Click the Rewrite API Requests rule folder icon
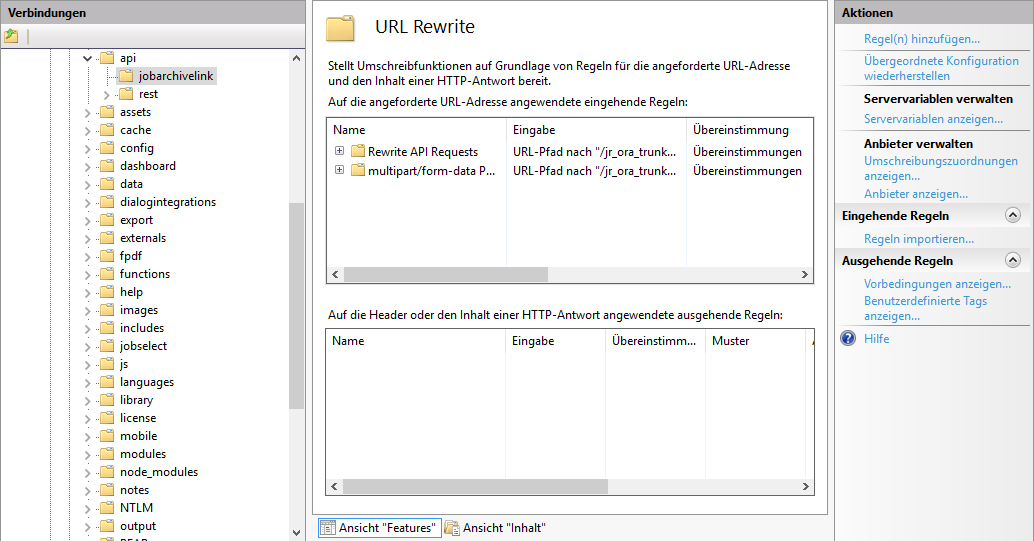 (357, 152)
